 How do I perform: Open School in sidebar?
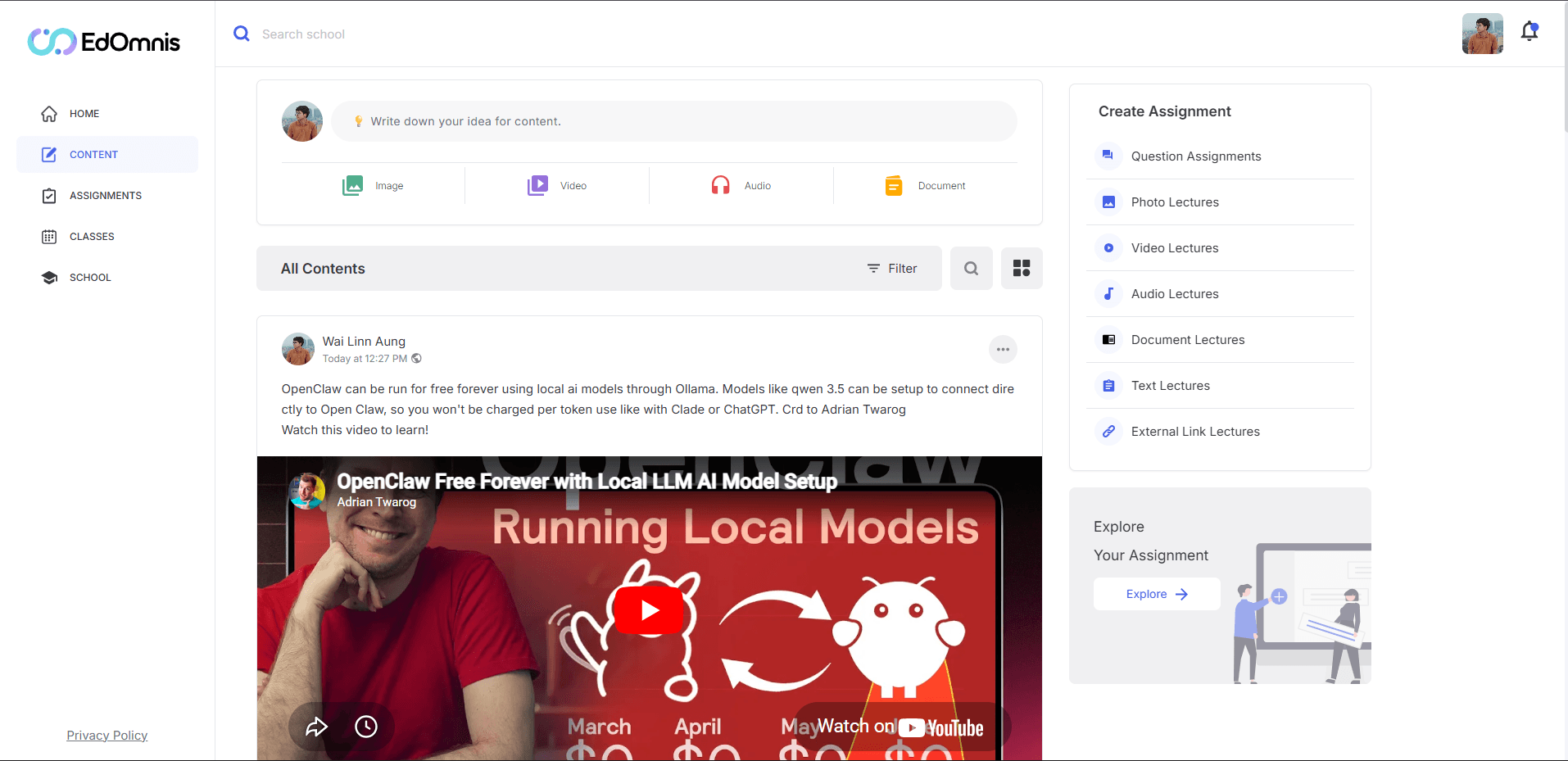[x=107, y=278]
